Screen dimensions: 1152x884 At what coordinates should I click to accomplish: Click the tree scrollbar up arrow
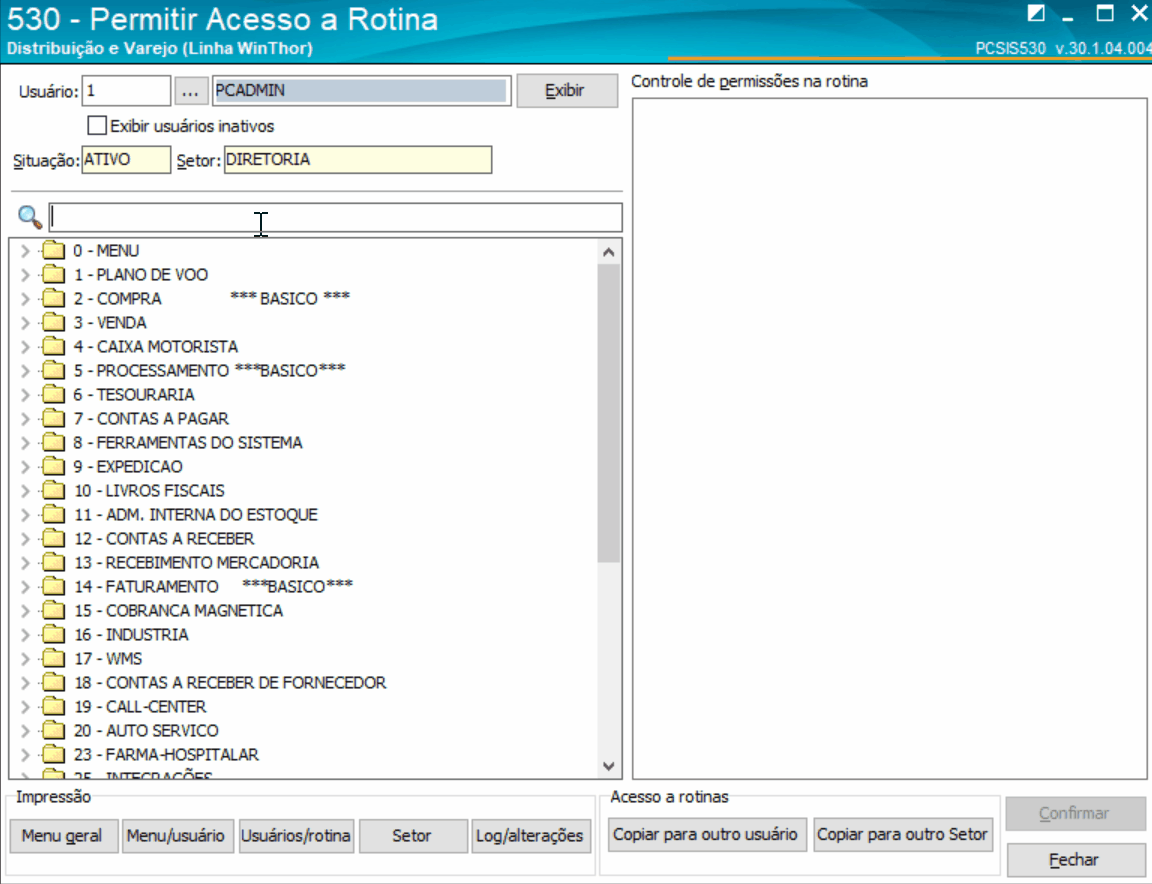(608, 252)
